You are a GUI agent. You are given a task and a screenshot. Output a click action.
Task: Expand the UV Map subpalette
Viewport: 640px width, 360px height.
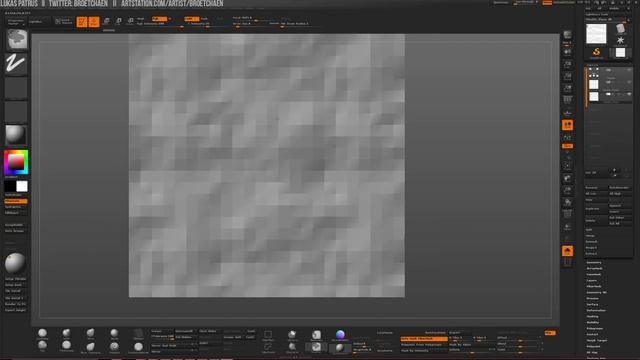tap(592, 352)
